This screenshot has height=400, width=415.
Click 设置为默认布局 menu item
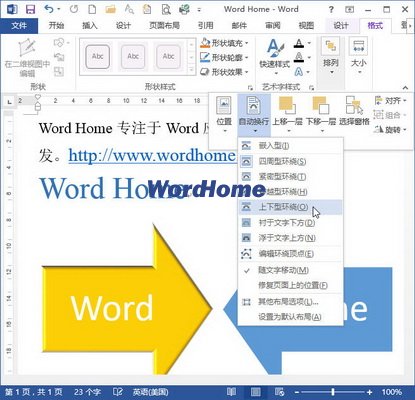[x=290, y=317]
